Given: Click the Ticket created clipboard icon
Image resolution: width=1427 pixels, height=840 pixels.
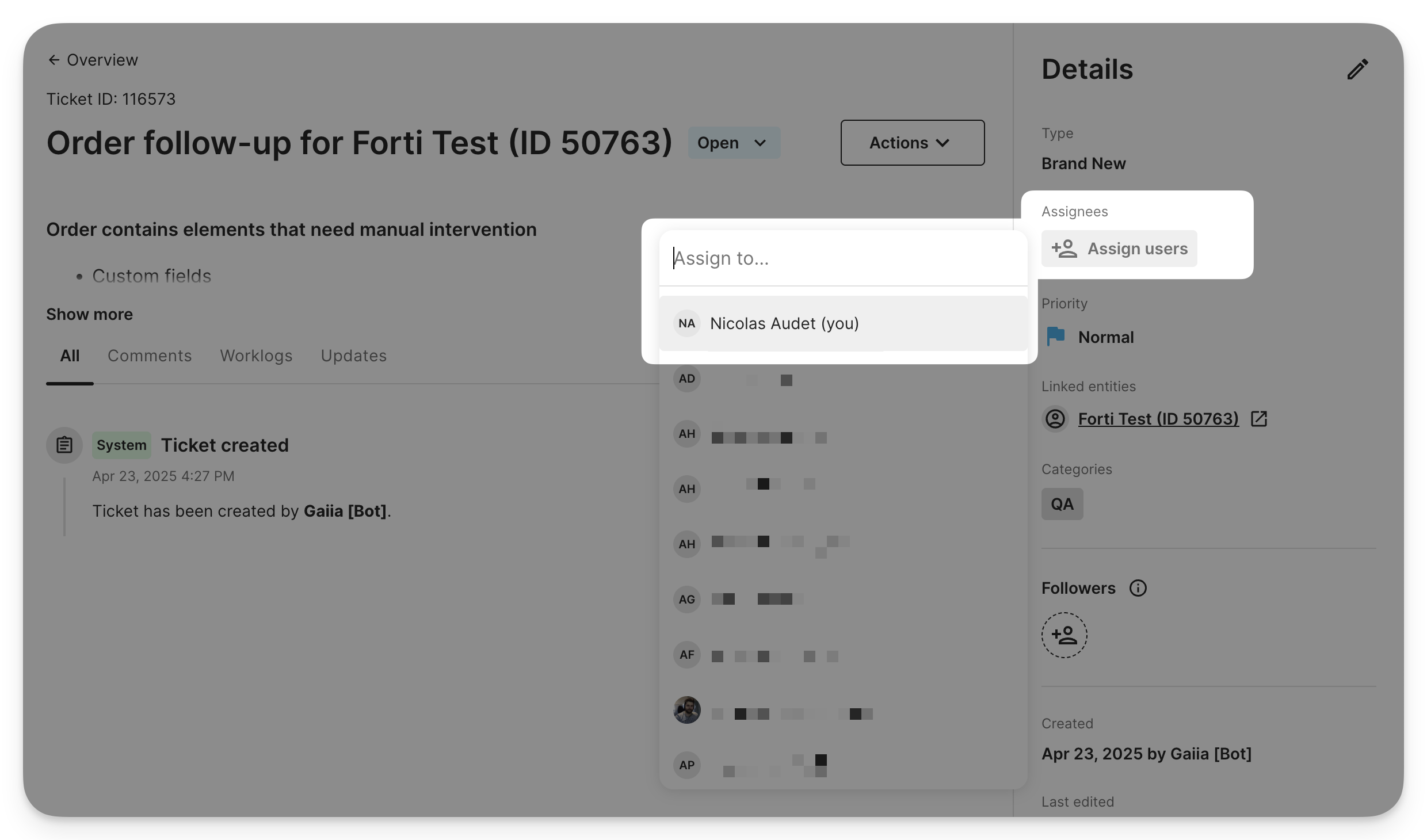Looking at the screenshot, I should click(x=64, y=445).
